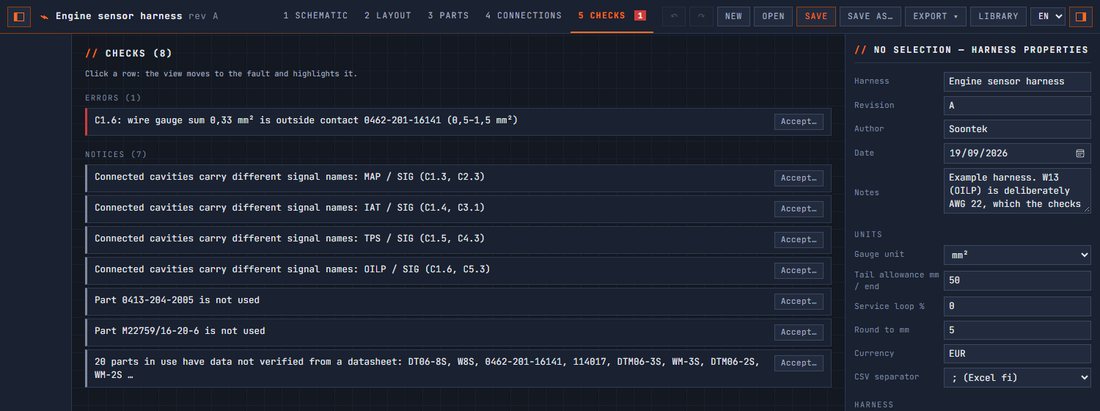Accept the TPS / SIG notice
Image resolution: width=1100 pixels, height=411 pixels.
coord(798,240)
